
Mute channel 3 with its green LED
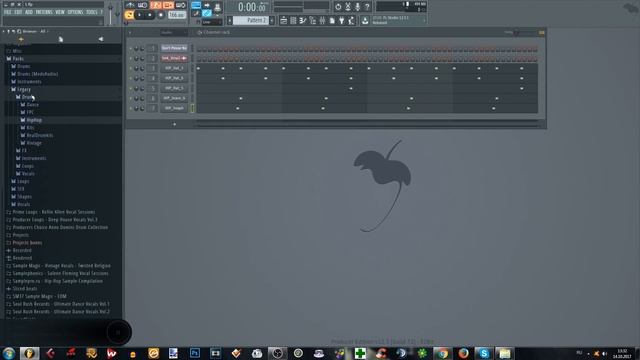[131, 68]
